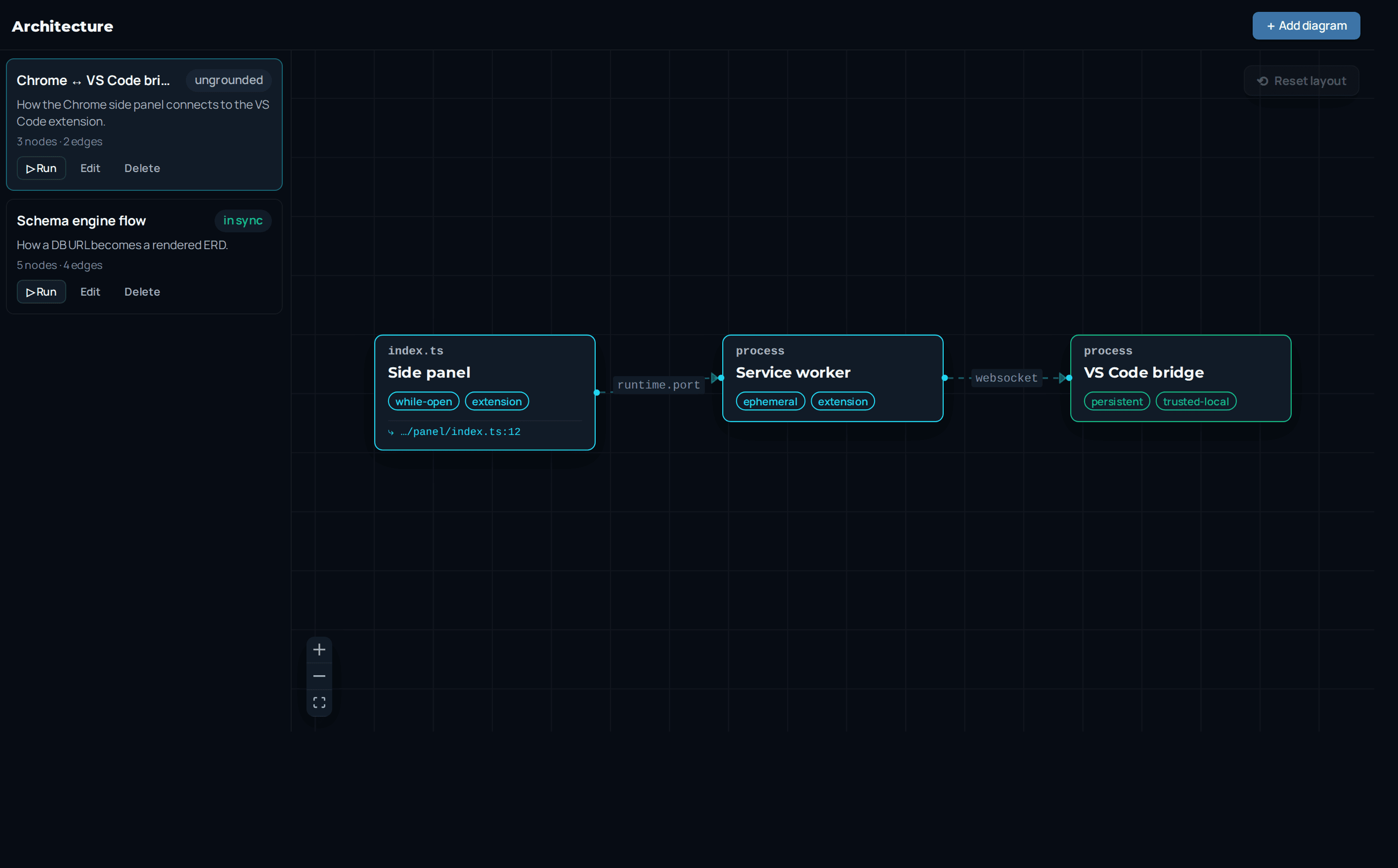1398x868 pixels.
Task: Select the Chrome ↔ VS Code bri... card title
Action: pyautogui.click(x=93, y=81)
